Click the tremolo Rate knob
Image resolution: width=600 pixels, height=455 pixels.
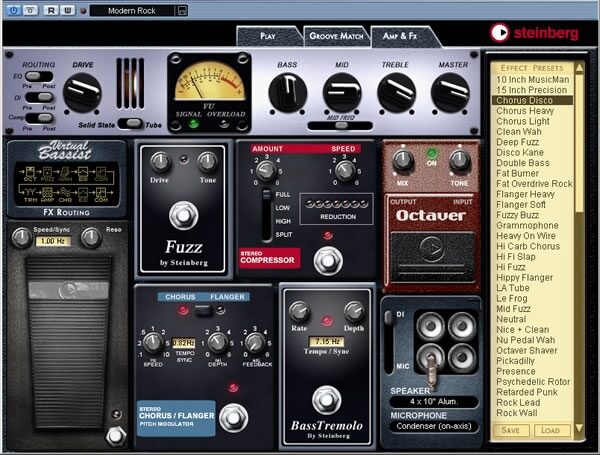point(299,311)
